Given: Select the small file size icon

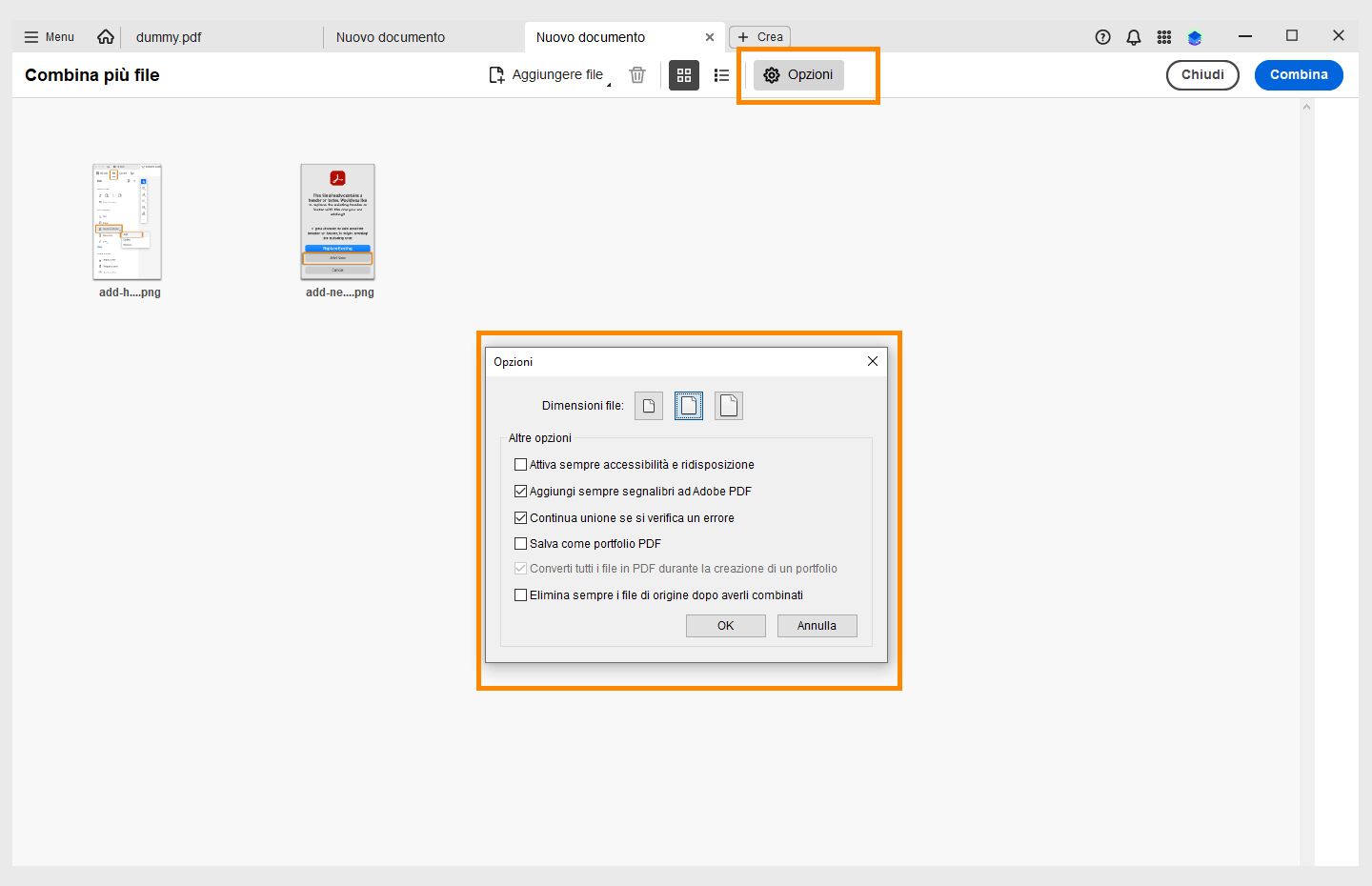Looking at the screenshot, I should pyautogui.click(x=648, y=405).
